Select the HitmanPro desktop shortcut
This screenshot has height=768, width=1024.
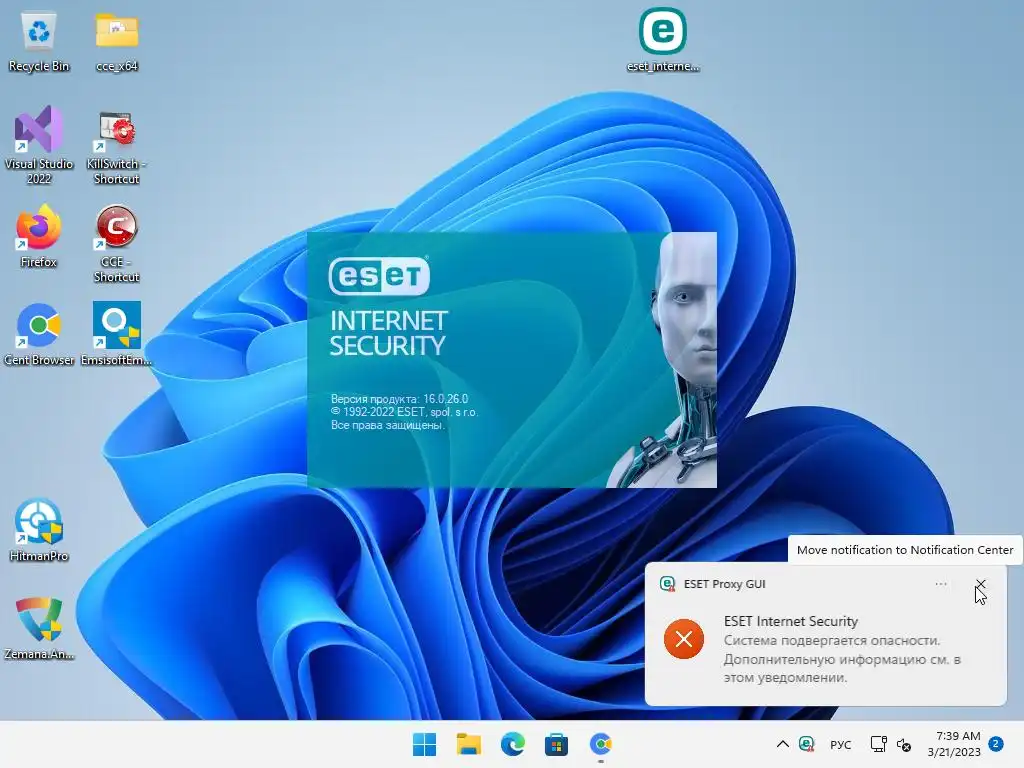pyautogui.click(x=39, y=530)
